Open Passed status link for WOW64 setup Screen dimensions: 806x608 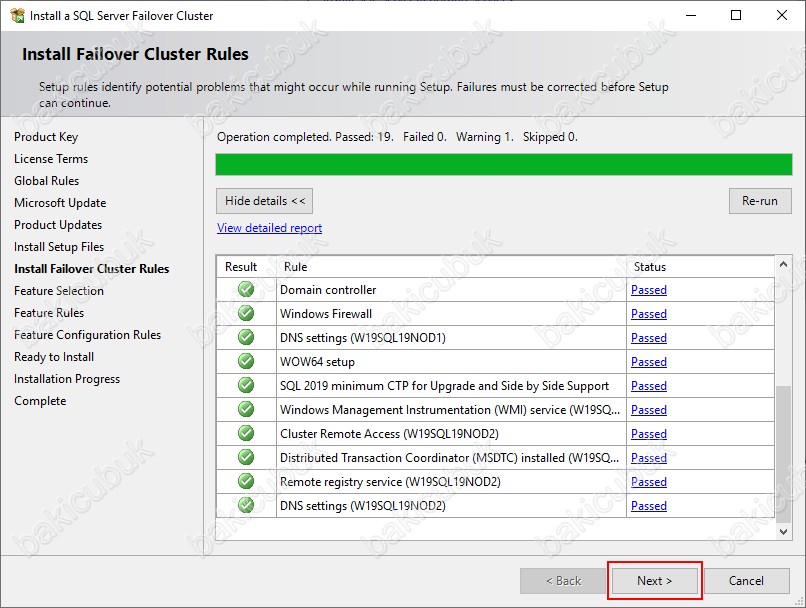point(649,362)
